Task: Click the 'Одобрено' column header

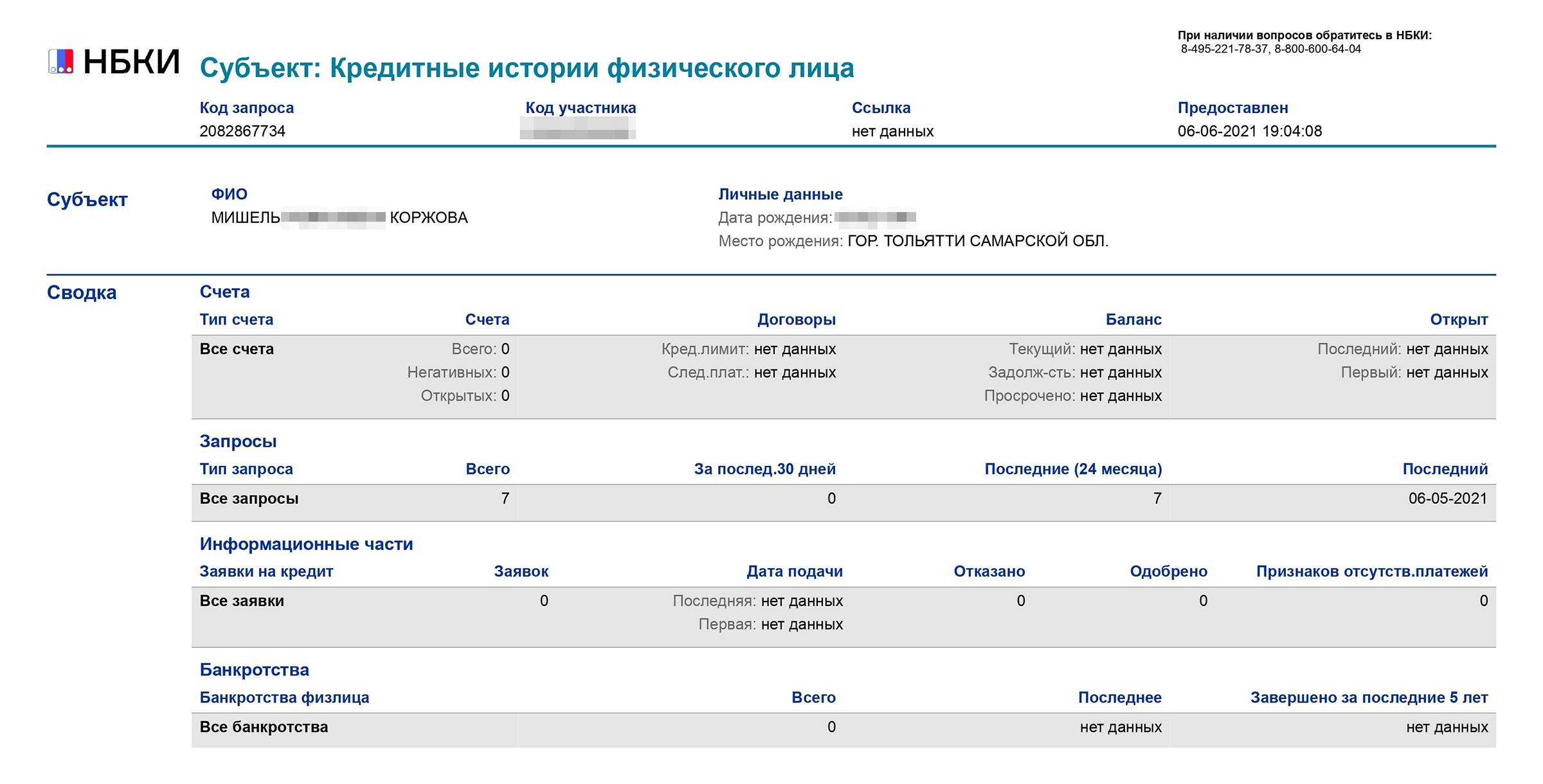Action: [1169, 571]
